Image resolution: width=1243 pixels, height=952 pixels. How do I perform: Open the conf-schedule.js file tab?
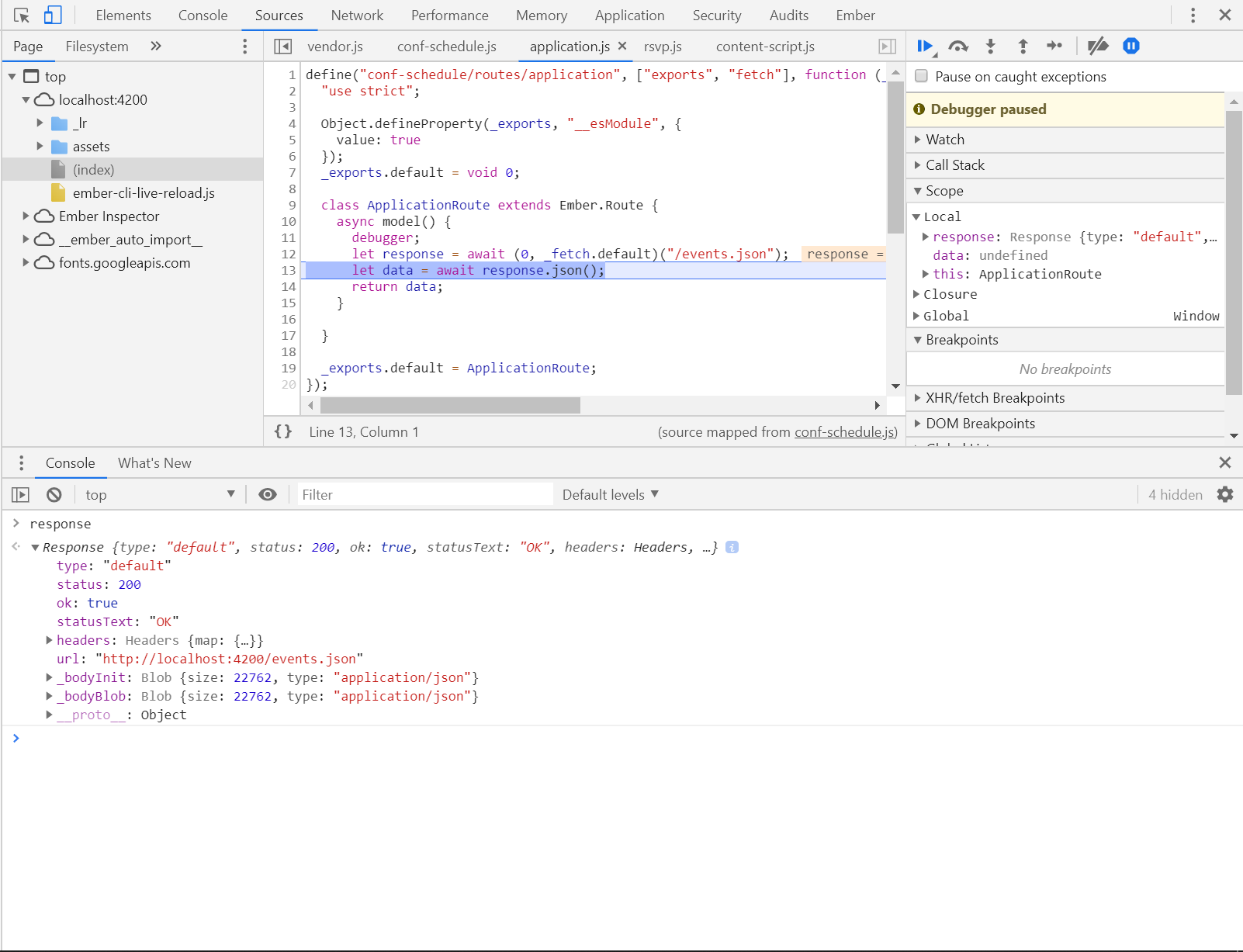coord(446,47)
